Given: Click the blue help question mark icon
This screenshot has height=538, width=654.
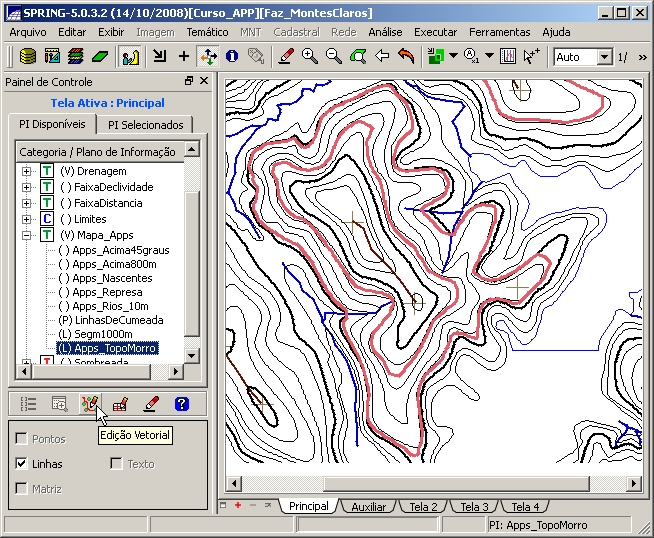Looking at the screenshot, I should [181, 404].
